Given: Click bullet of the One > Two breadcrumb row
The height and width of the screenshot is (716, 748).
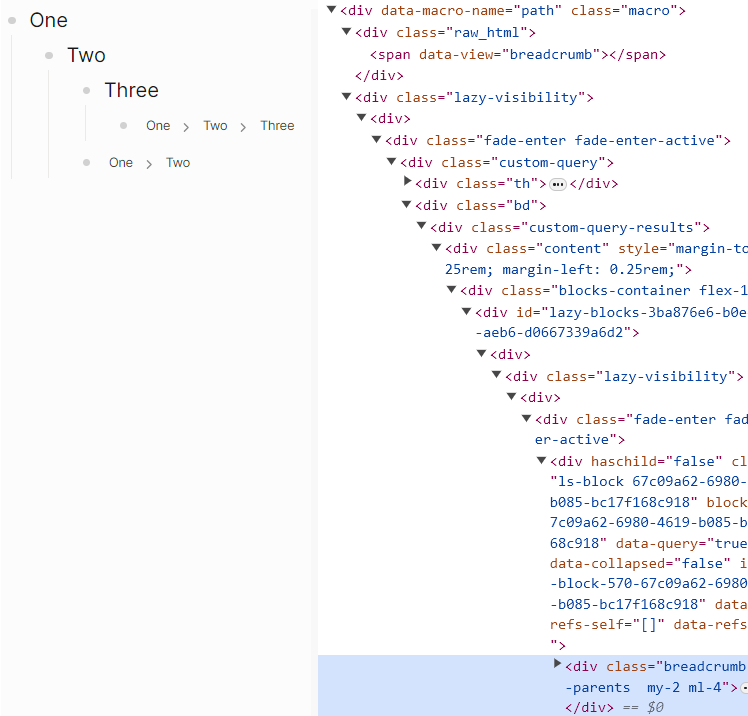Looking at the screenshot, I should (x=86, y=163).
